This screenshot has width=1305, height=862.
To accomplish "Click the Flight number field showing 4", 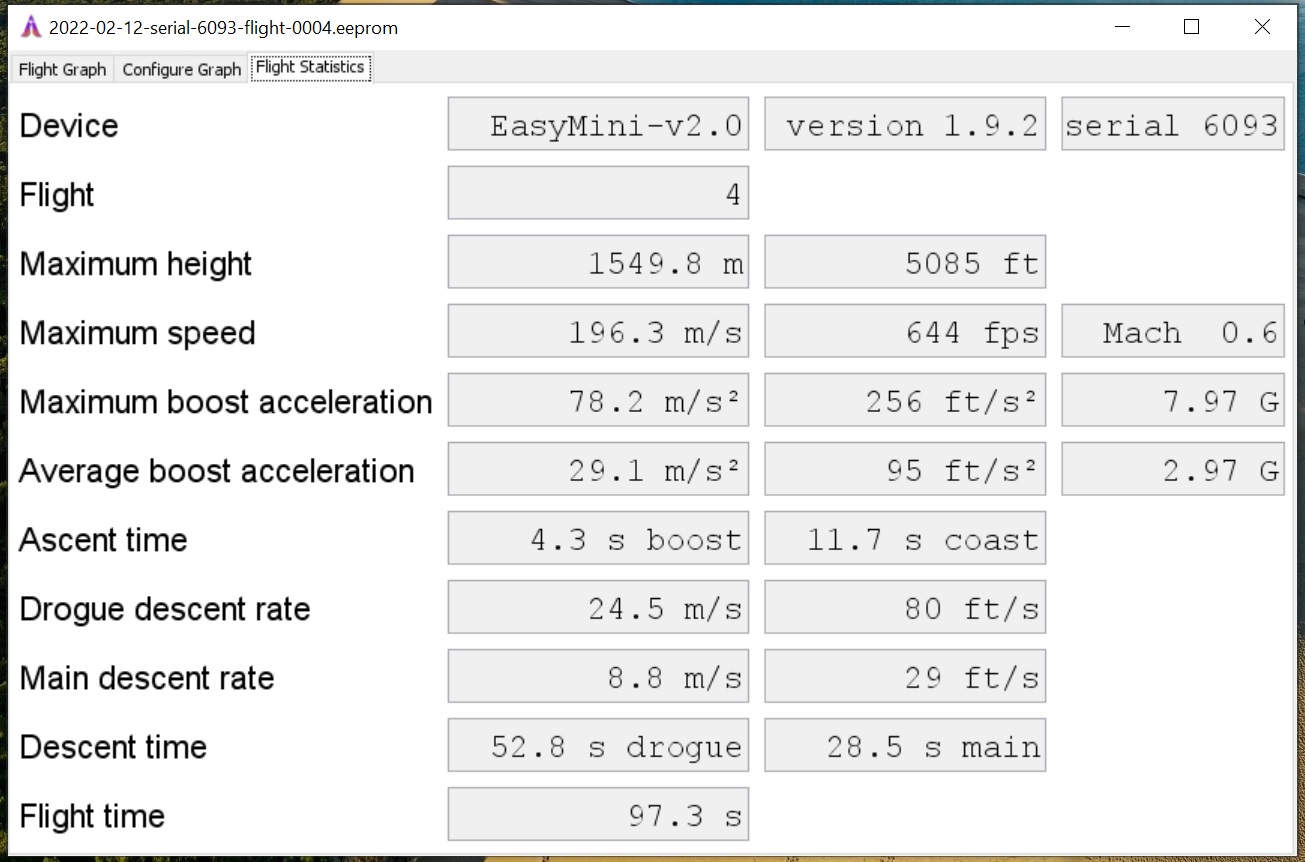I will [598, 193].
